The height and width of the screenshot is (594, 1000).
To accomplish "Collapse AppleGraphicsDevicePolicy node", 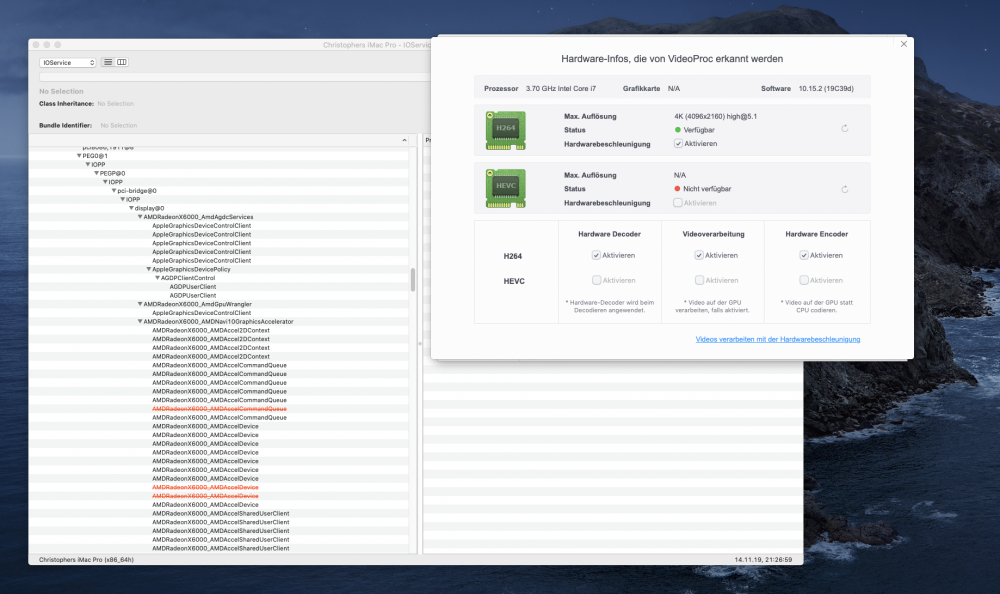I will [149, 269].
